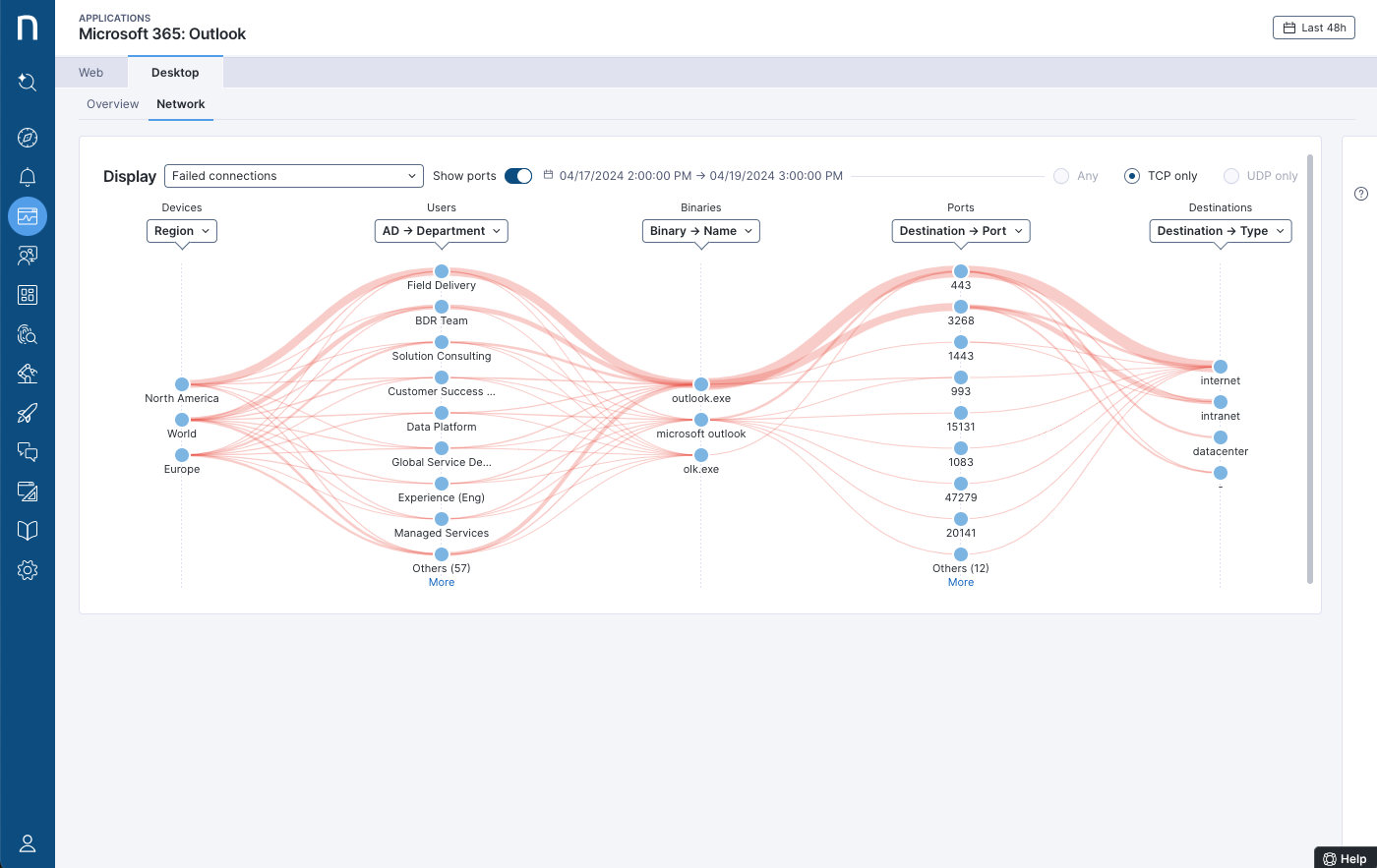Toggle the Show ports switch
Screen dimensions: 1377x868
[x=518, y=176]
